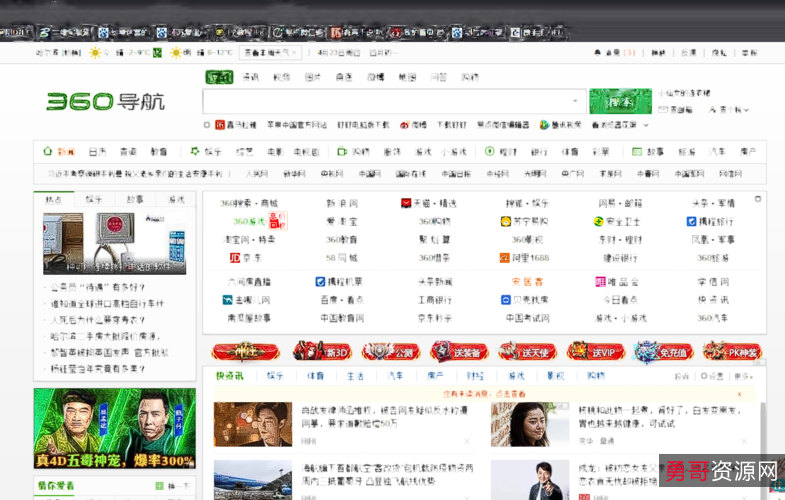Screen dimensions: 785x500
Task: Click the 购物 category icon
Action: (342, 151)
